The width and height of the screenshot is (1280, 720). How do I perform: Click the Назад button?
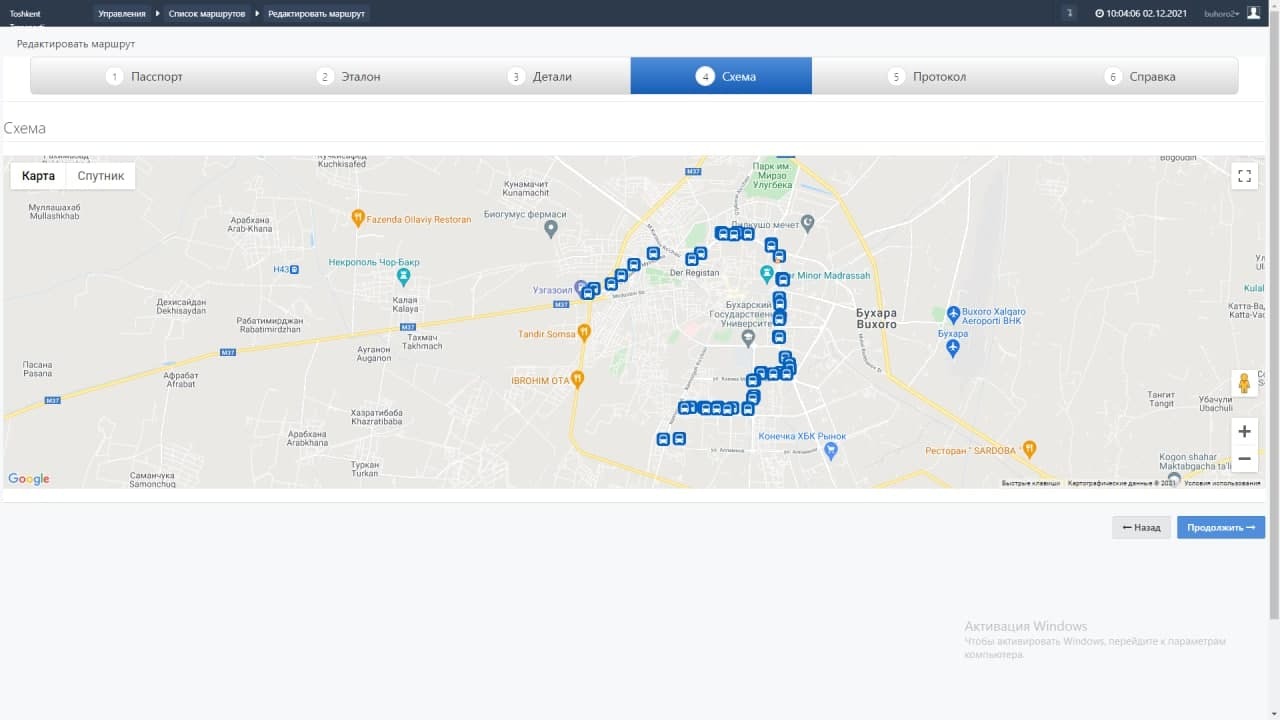click(x=1141, y=527)
